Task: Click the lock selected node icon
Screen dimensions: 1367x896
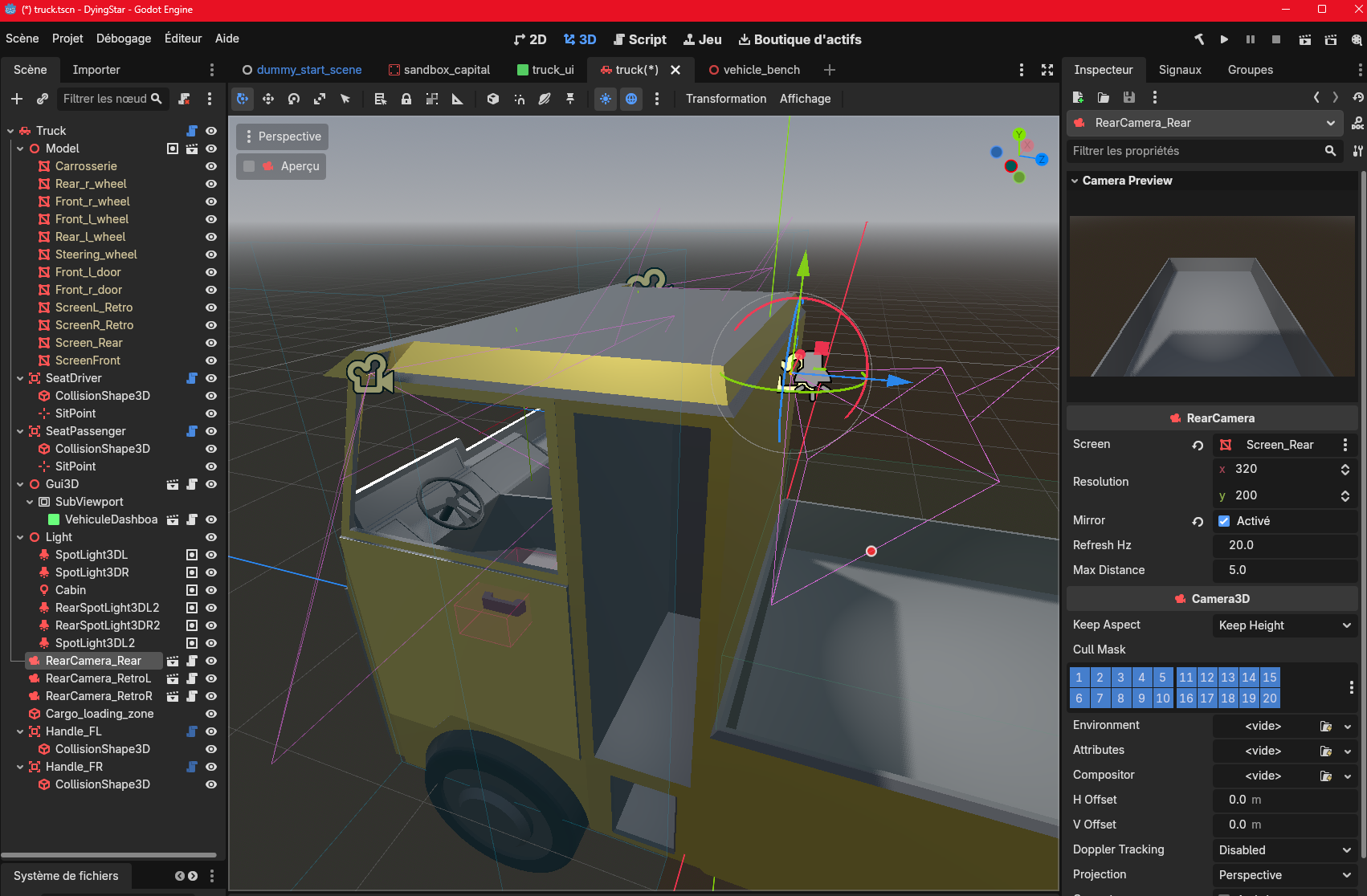Action: click(x=406, y=99)
